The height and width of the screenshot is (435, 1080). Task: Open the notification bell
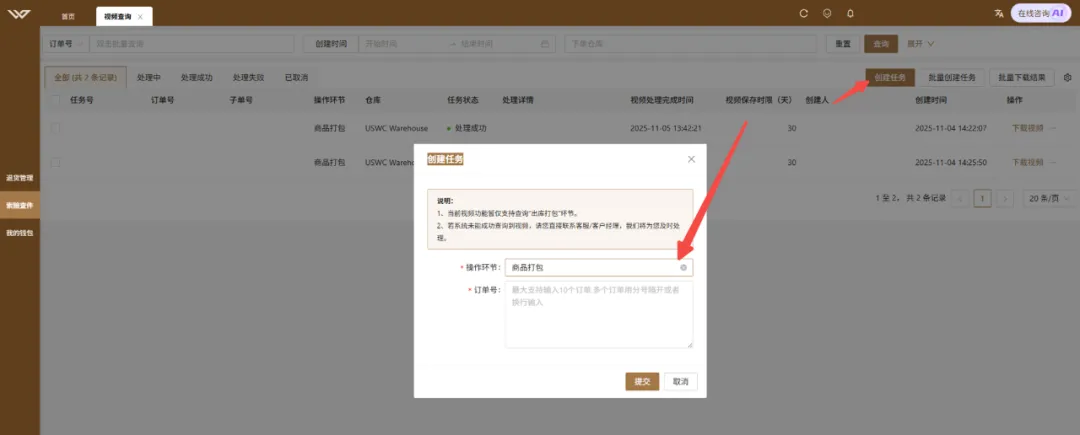click(851, 13)
